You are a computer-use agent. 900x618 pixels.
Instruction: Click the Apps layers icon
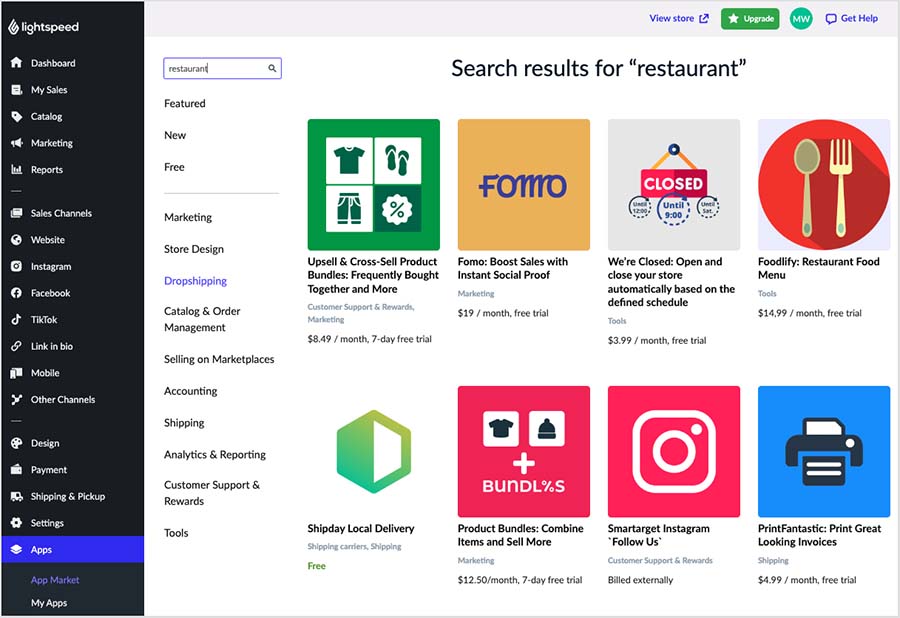[x=16, y=549]
